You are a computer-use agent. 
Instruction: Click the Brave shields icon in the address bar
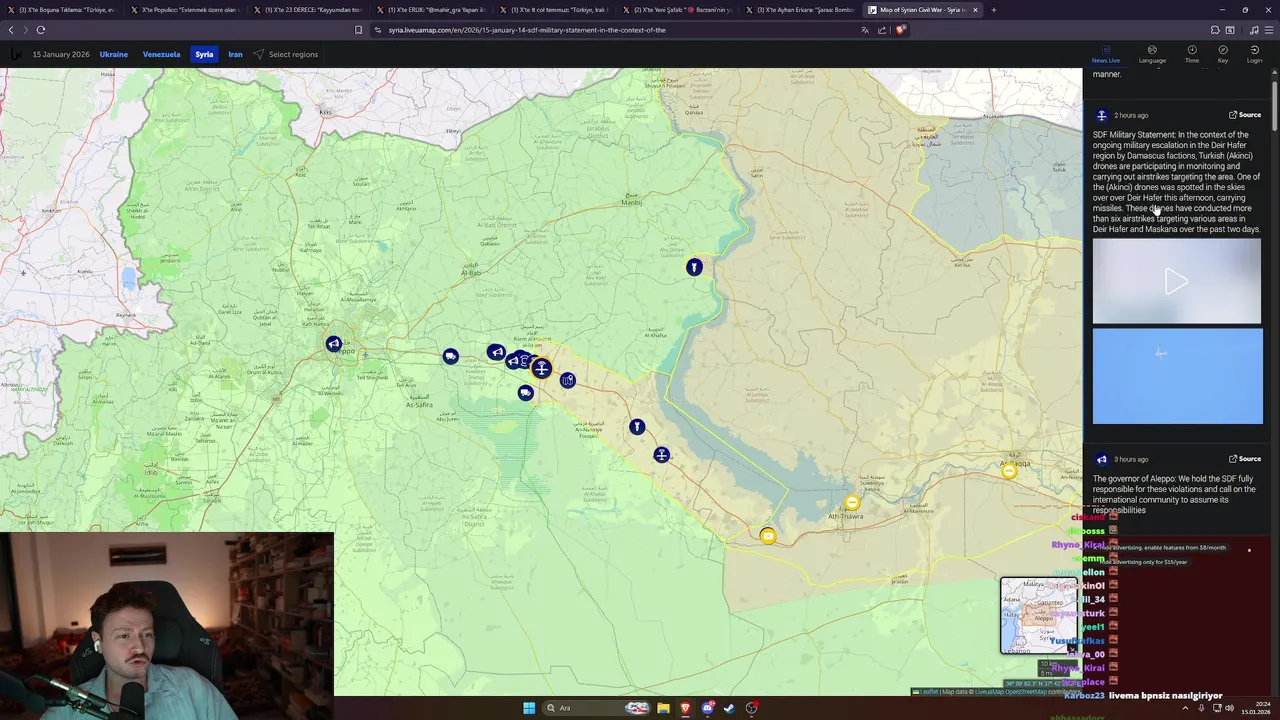tap(900, 30)
